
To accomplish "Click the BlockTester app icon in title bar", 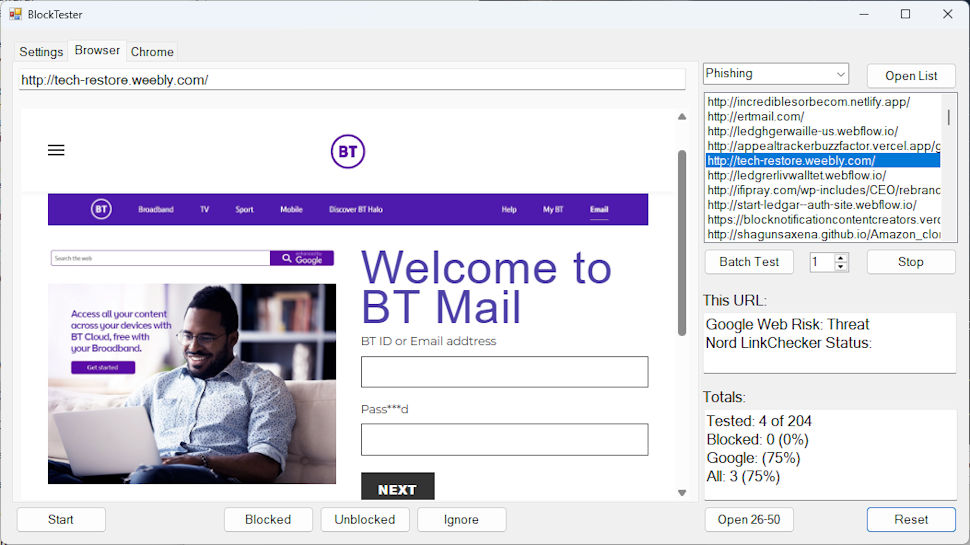I will point(15,14).
